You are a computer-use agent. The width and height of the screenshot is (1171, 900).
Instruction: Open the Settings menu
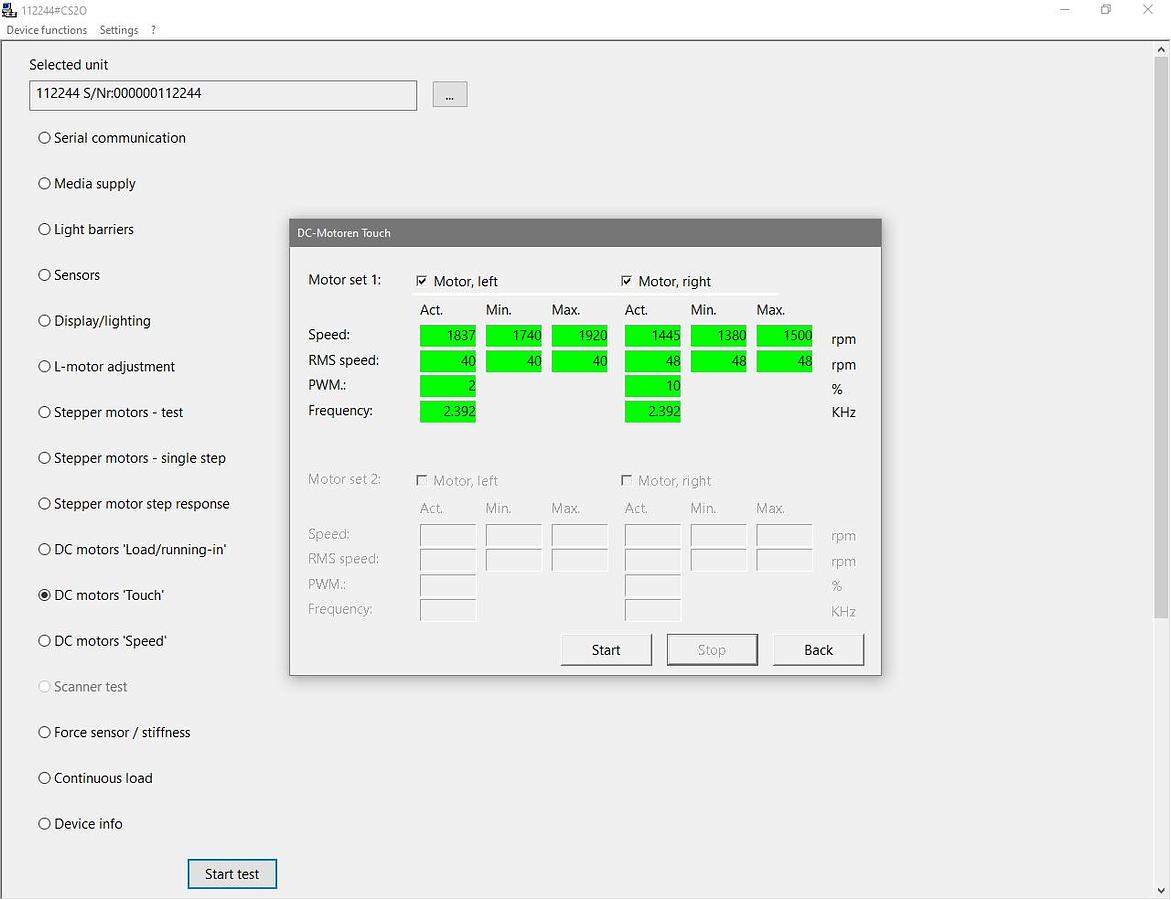tap(119, 30)
